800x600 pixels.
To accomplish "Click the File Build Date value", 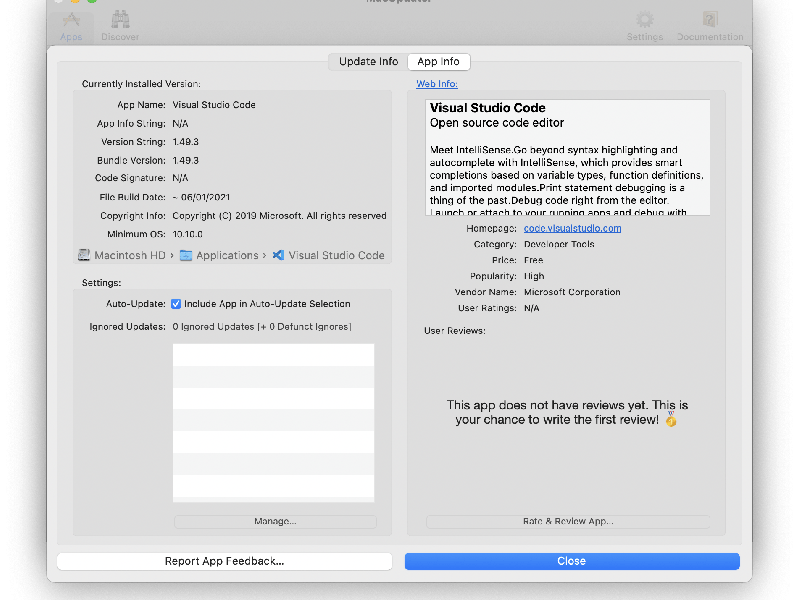I will tap(201, 197).
